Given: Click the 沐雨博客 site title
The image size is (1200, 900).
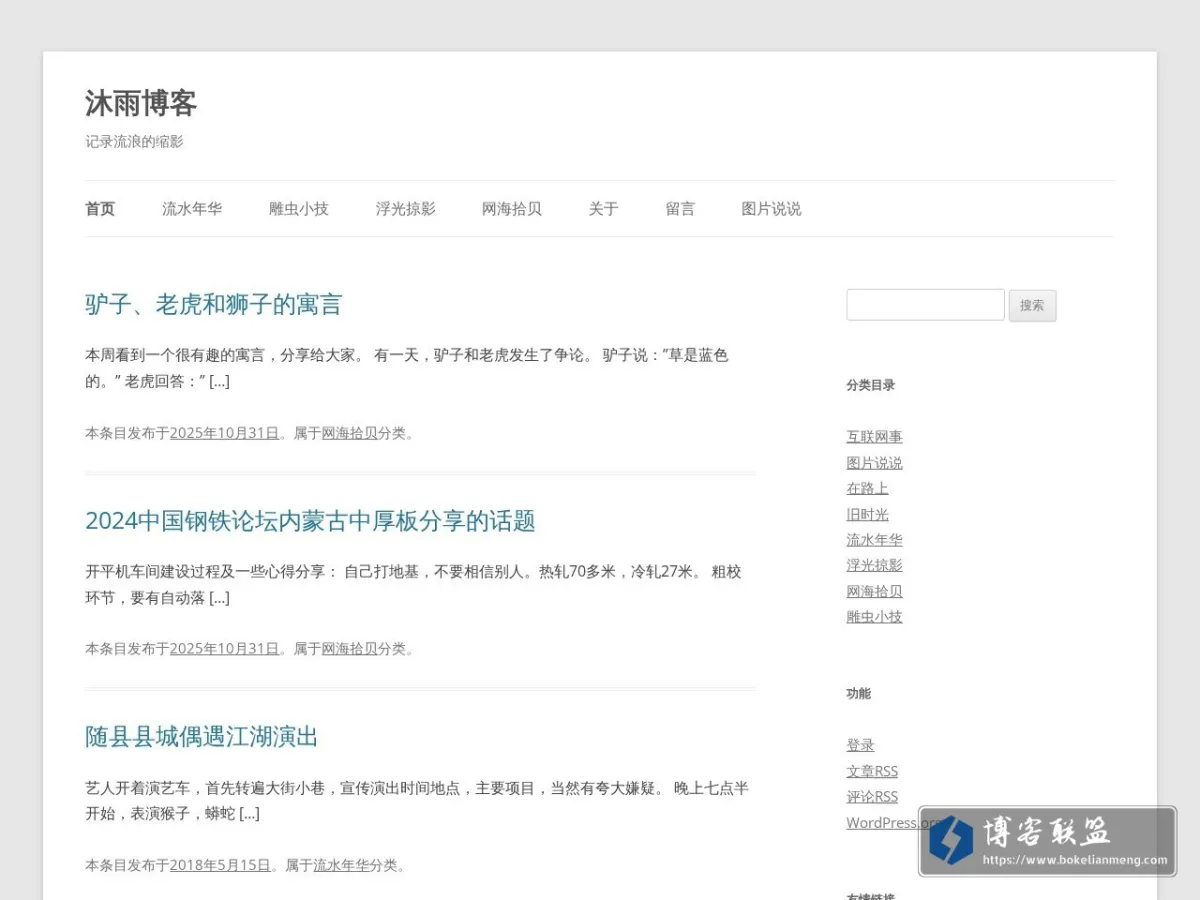Looking at the screenshot, I should pos(141,103).
